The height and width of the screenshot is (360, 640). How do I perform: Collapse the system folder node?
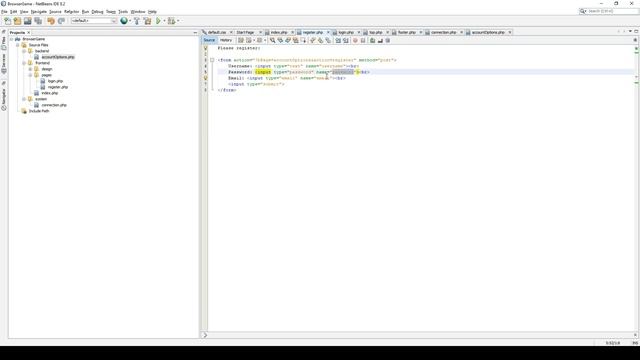tap(24, 99)
